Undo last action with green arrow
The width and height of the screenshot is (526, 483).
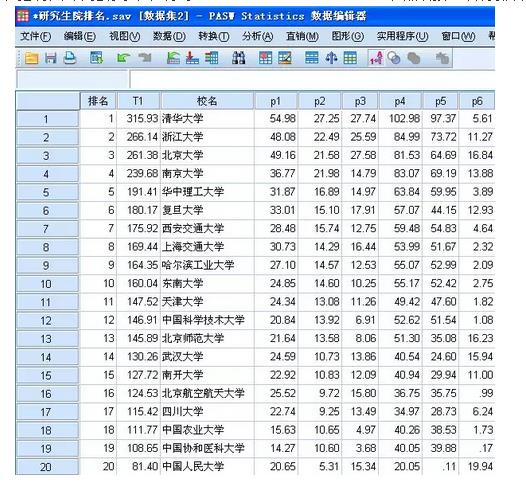pyautogui.click(x=123, y=58)
